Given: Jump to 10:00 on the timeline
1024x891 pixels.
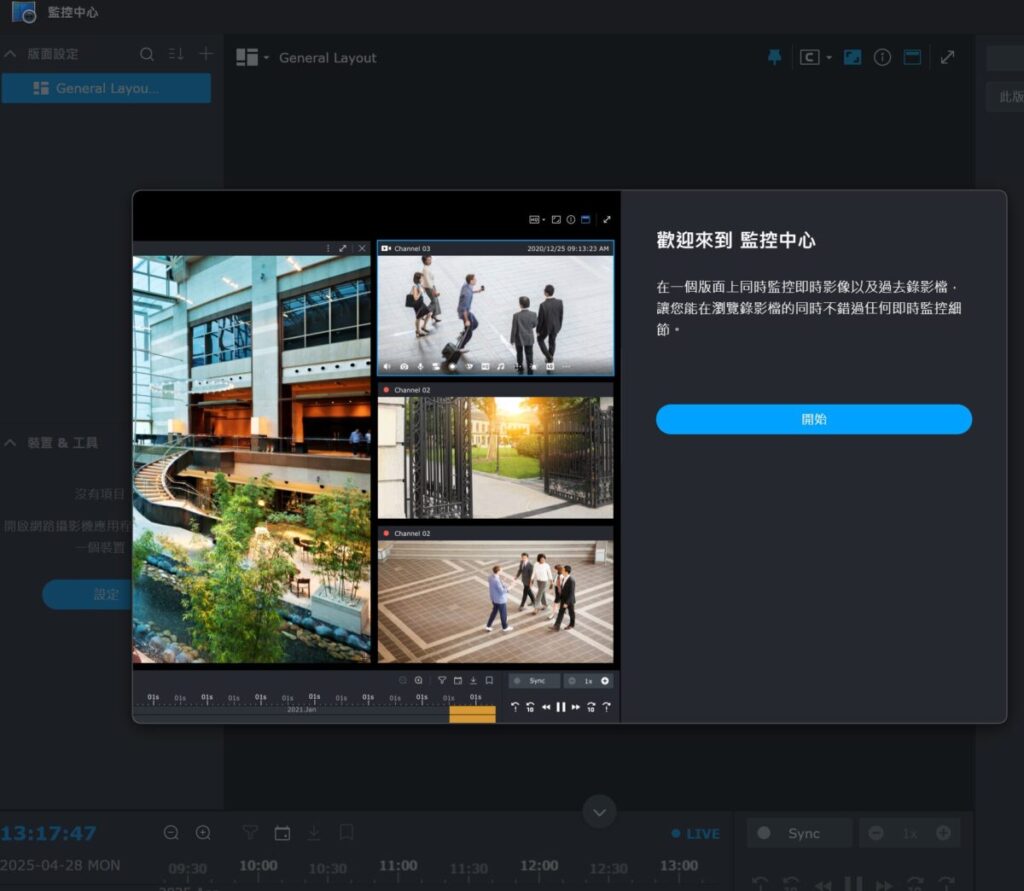Looking at the screenshot, I should tap(258, 866).
